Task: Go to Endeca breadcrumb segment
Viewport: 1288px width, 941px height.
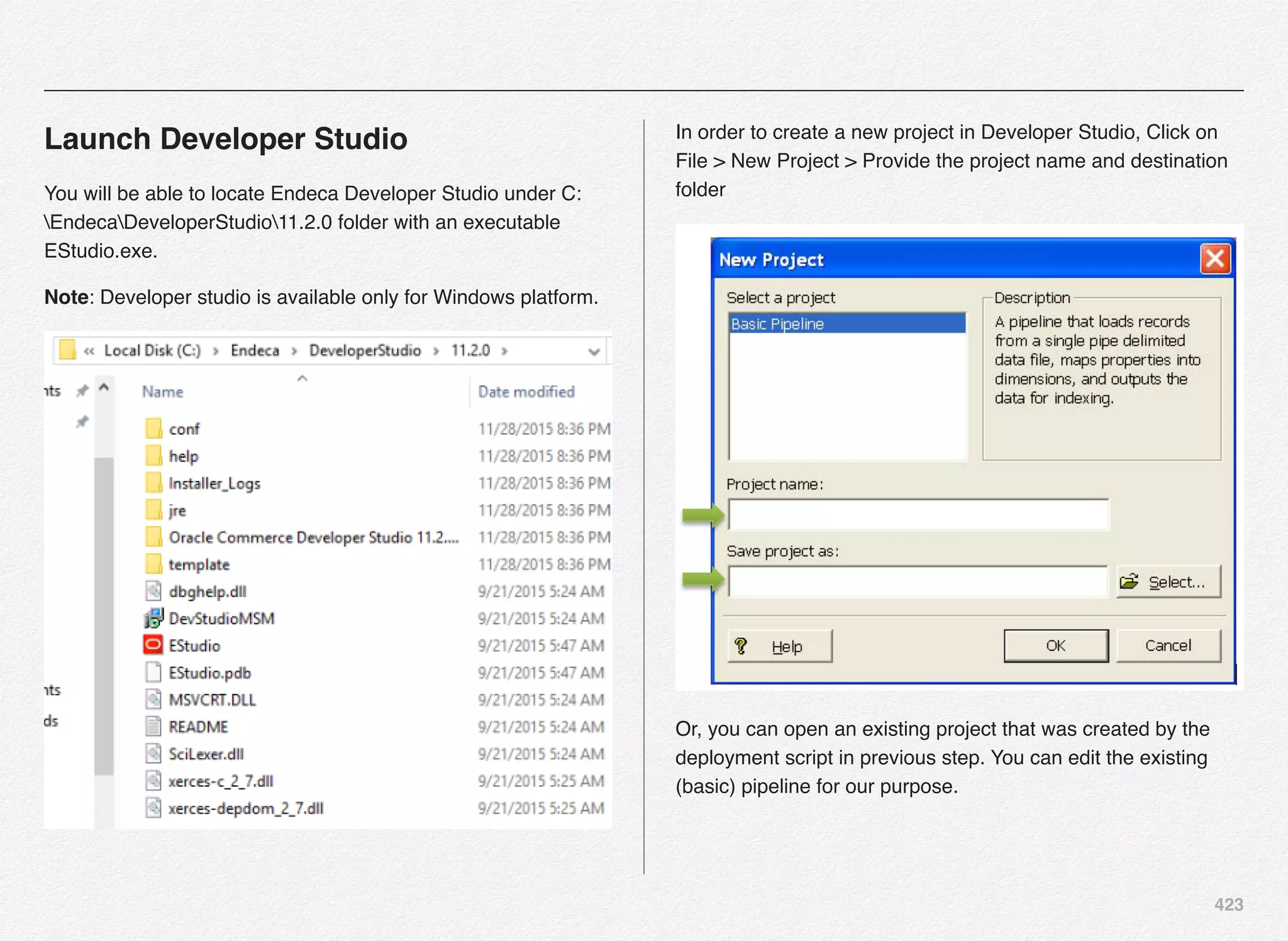Action: pyautogui.click(x=255, y=350)
